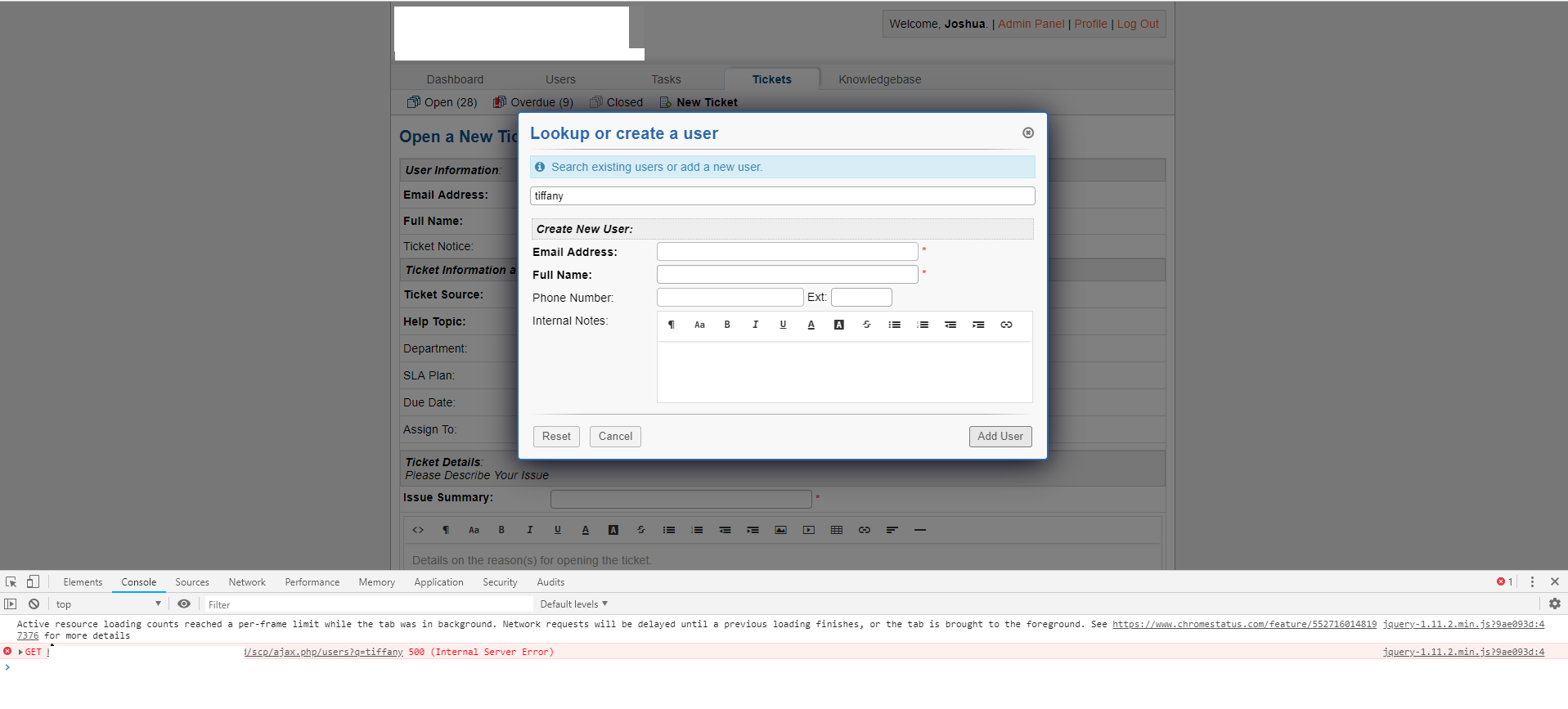1568x709 pixels.
Task: Switch to the Network tab in DevTools
Action: [x=247, y=582]
